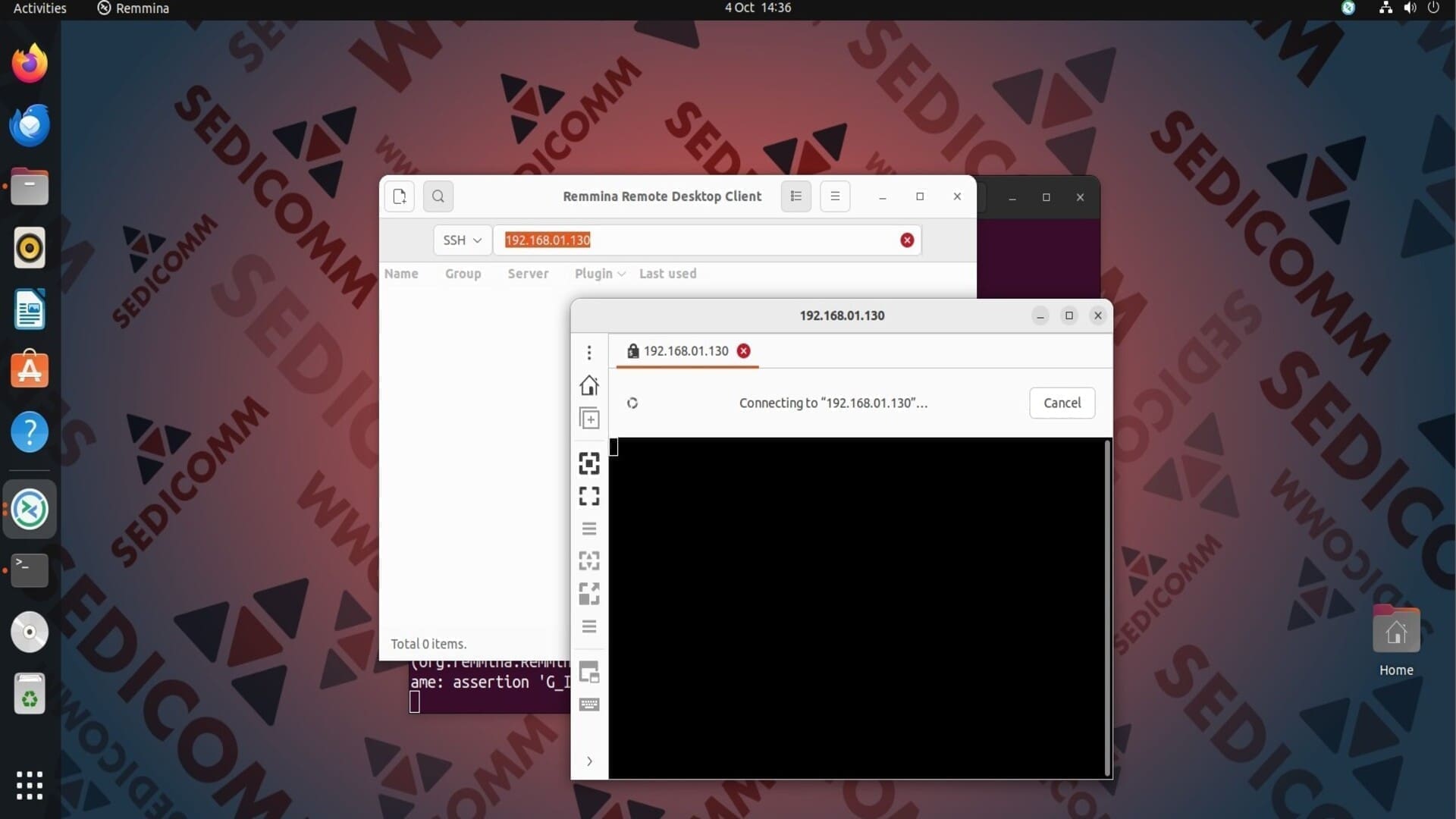Open Rhythmbox from the dock
1456x819 pixels.
(30, 248)
